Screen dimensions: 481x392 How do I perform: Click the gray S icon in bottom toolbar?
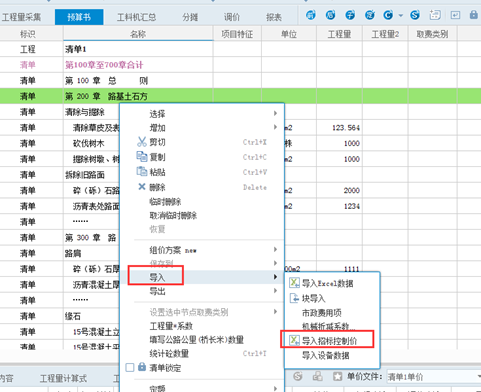pyautogui.click(x=298, y=377)
